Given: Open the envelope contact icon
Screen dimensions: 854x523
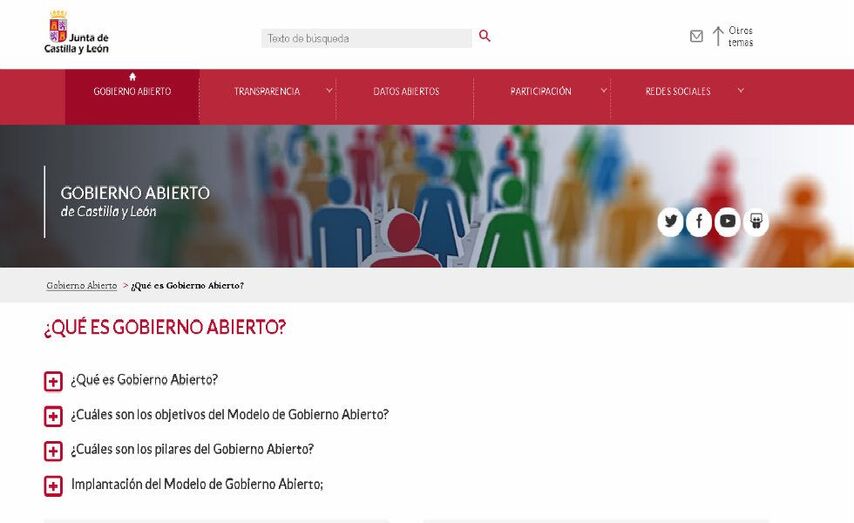Looking at the screenshot, I should 696,36.
